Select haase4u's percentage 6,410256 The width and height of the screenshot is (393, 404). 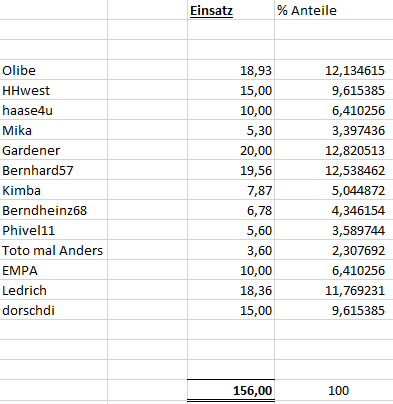334,110
